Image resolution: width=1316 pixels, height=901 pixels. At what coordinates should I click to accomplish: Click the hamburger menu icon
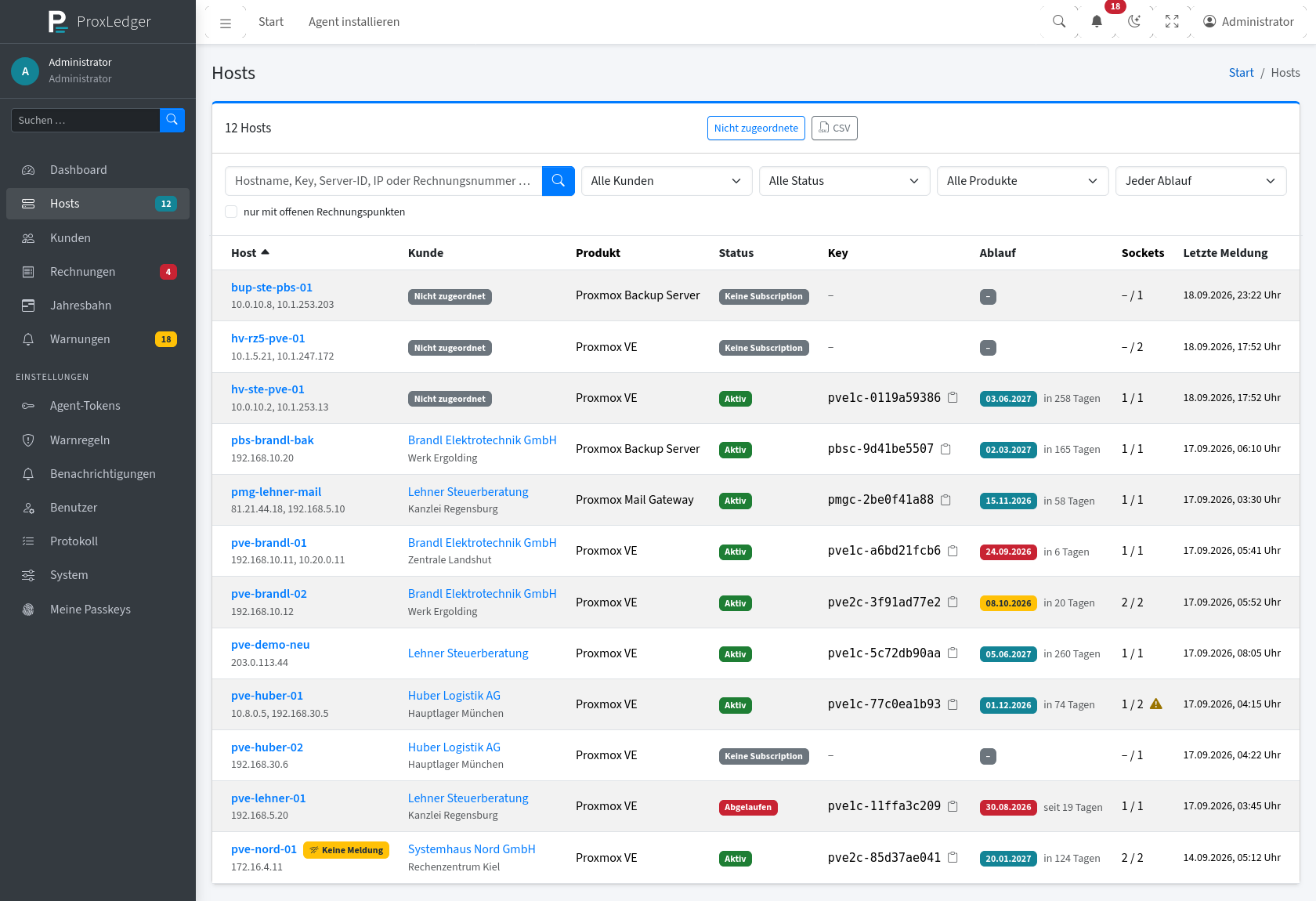[226, 23]
